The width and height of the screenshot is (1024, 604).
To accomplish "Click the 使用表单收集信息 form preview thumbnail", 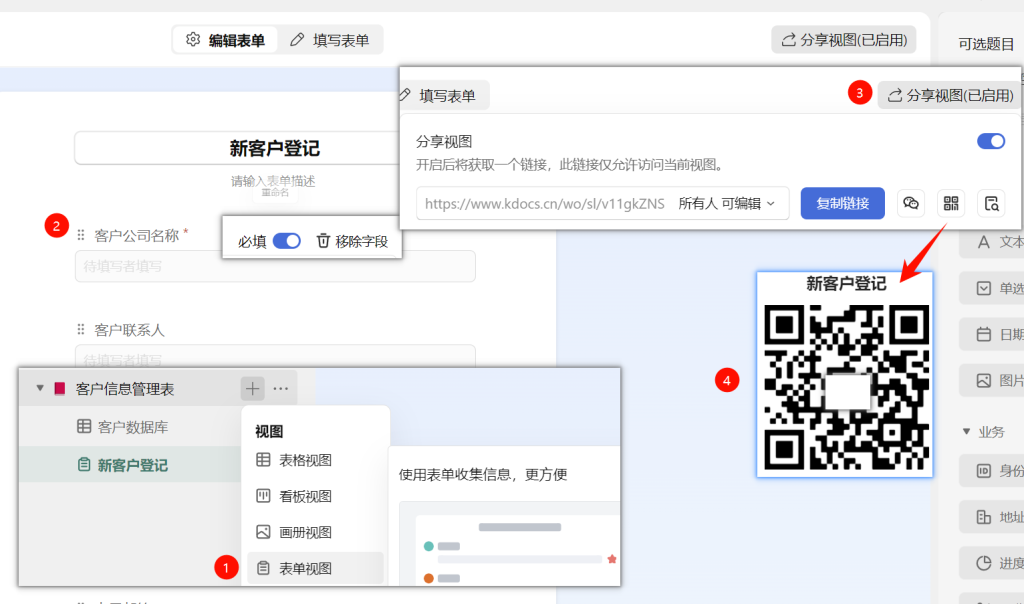I will 510,543.
